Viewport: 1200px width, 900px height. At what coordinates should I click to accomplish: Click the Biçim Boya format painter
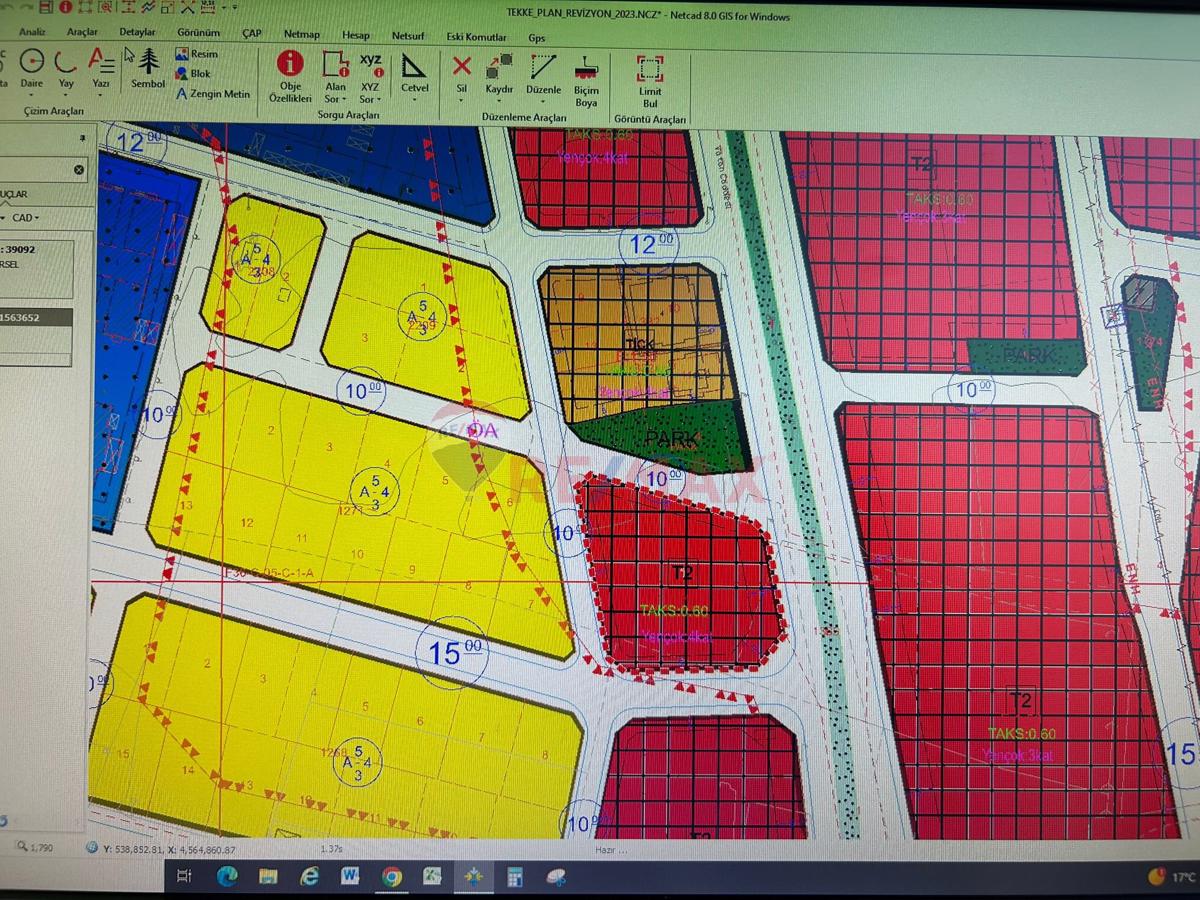coord(586,79)
